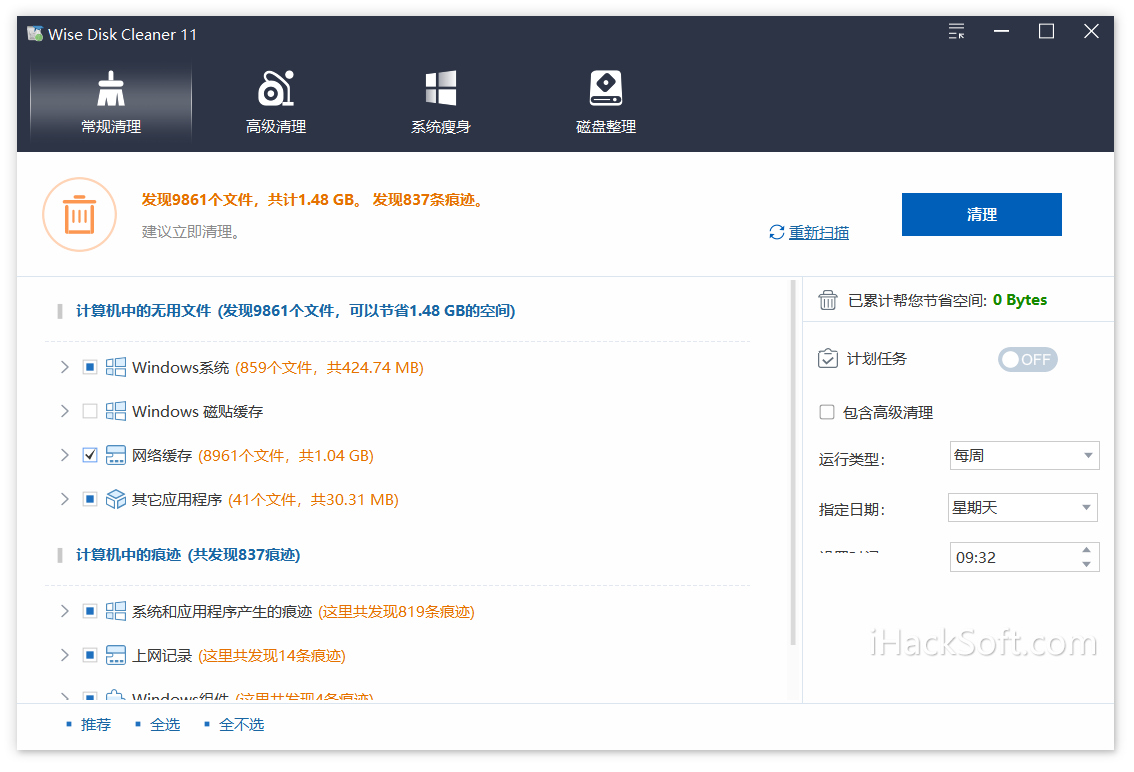Enable the 包含高级清理 checkbox
Screen dimensions: 1134x772
click(827, 412)
